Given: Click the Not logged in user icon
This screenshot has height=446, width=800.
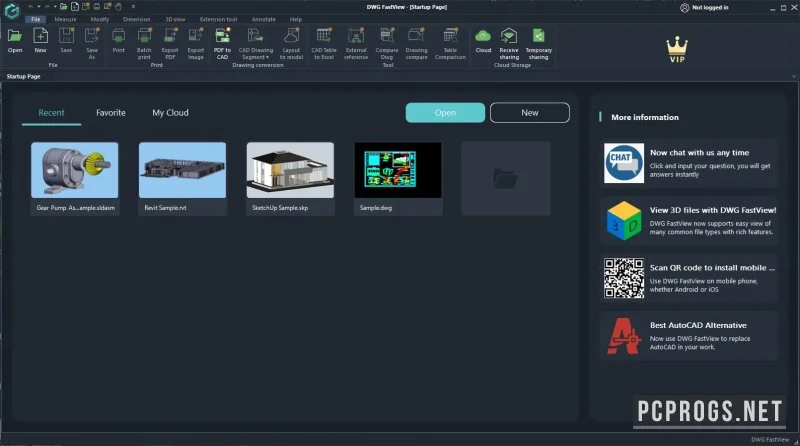Looking at the screenshot, I should (x=685, y=8).
